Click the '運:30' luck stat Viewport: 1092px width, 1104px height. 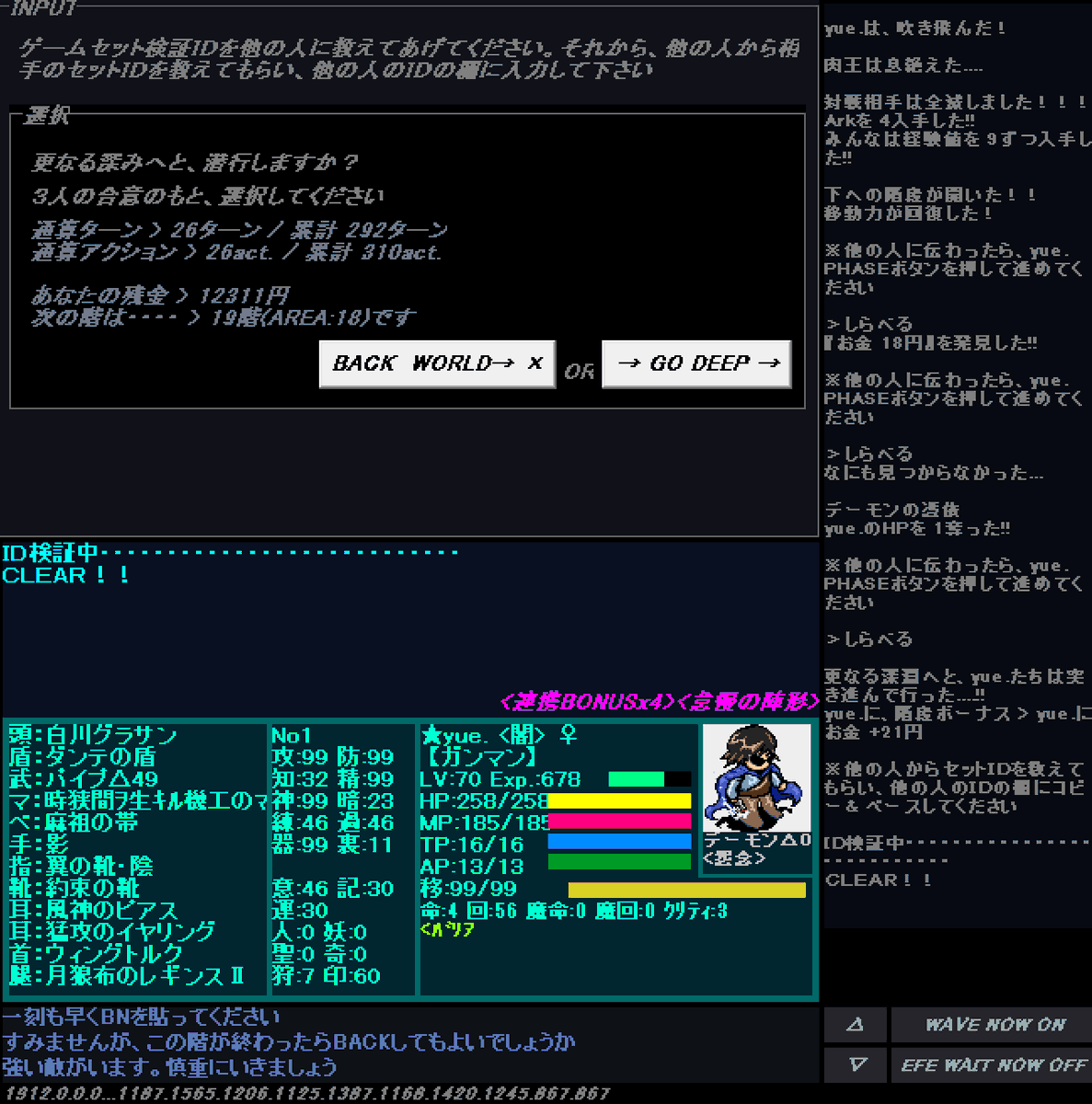301,911
